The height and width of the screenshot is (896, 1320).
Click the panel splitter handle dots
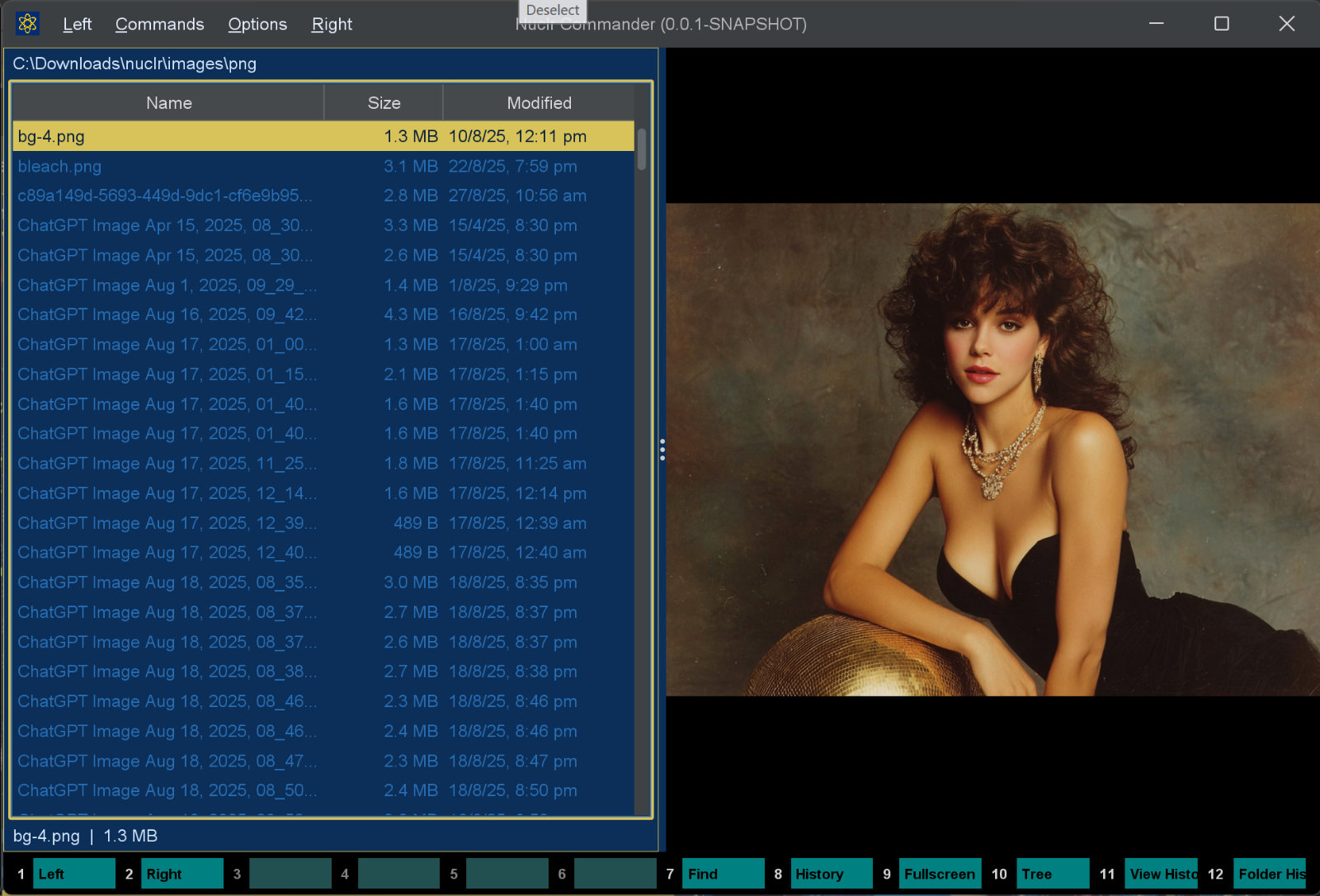(x=662, y=450)
